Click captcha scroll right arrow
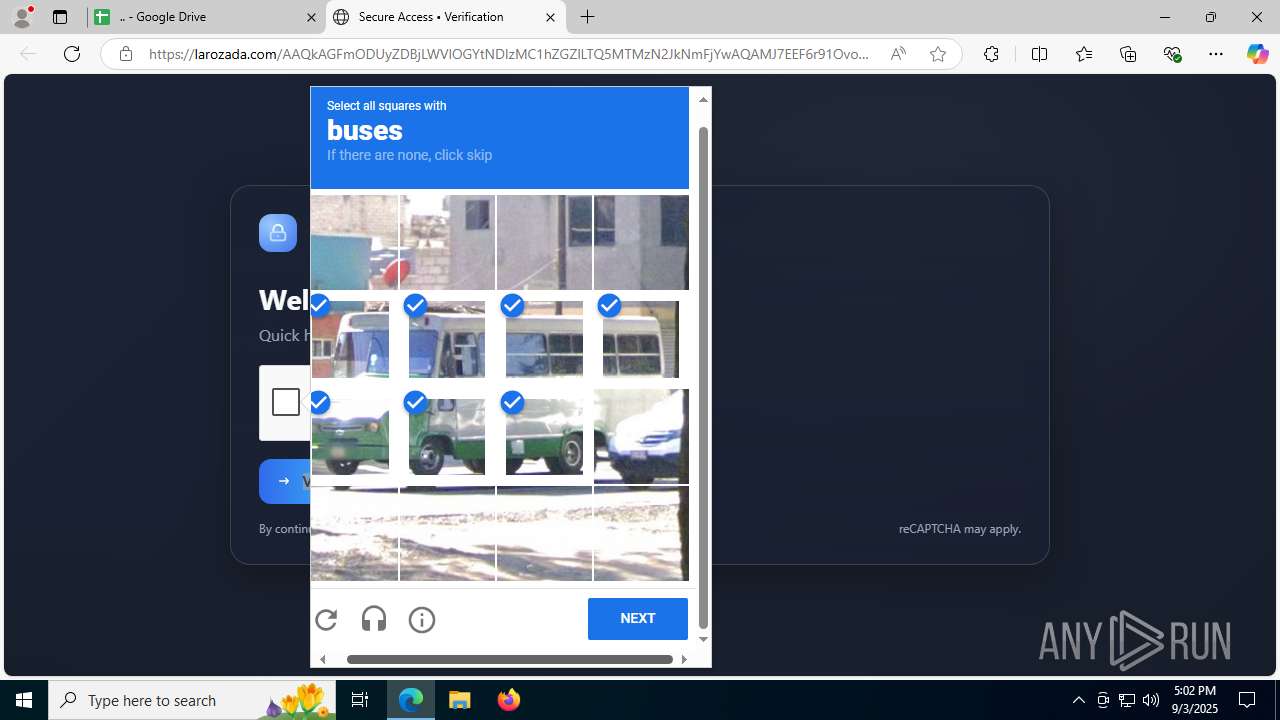 [x=684, y=659]
